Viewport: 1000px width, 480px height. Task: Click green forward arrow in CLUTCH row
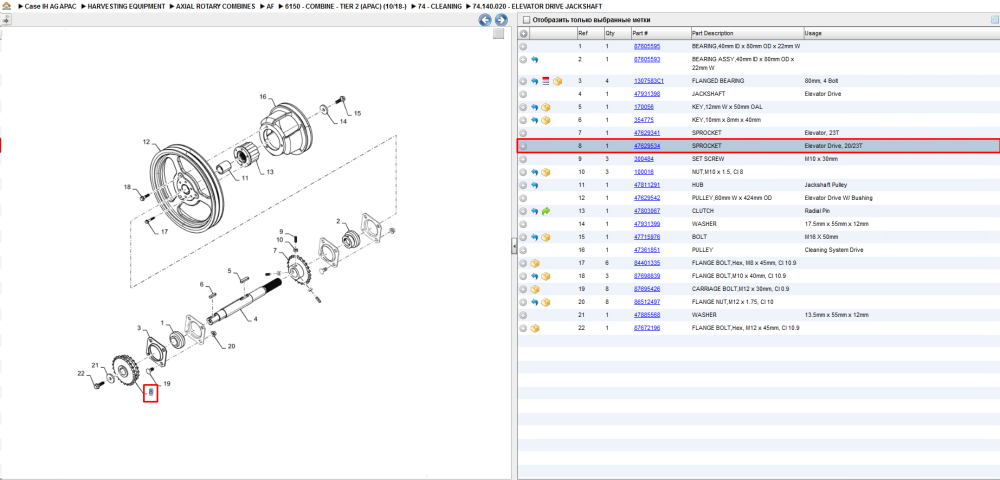(x=546, y=211)
